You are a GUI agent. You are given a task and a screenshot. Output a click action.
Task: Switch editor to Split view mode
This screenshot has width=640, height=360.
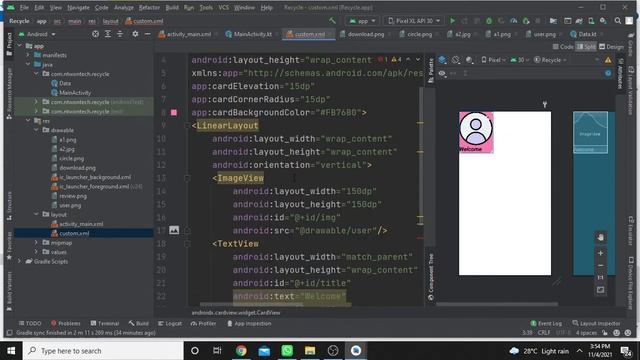pyautogui.click(x=586, y=47)
